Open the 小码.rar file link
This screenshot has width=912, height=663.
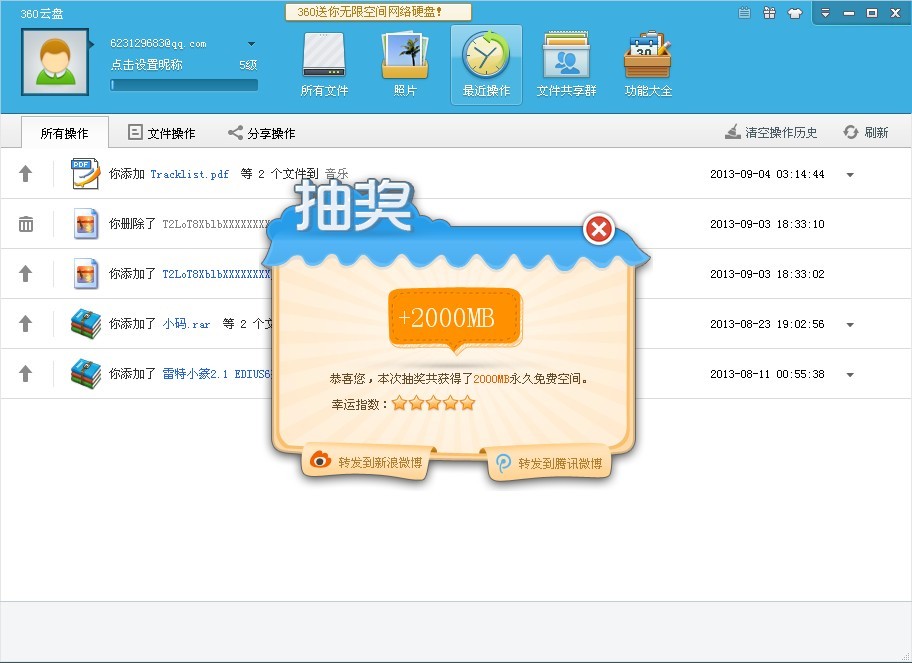coord(186,324)
